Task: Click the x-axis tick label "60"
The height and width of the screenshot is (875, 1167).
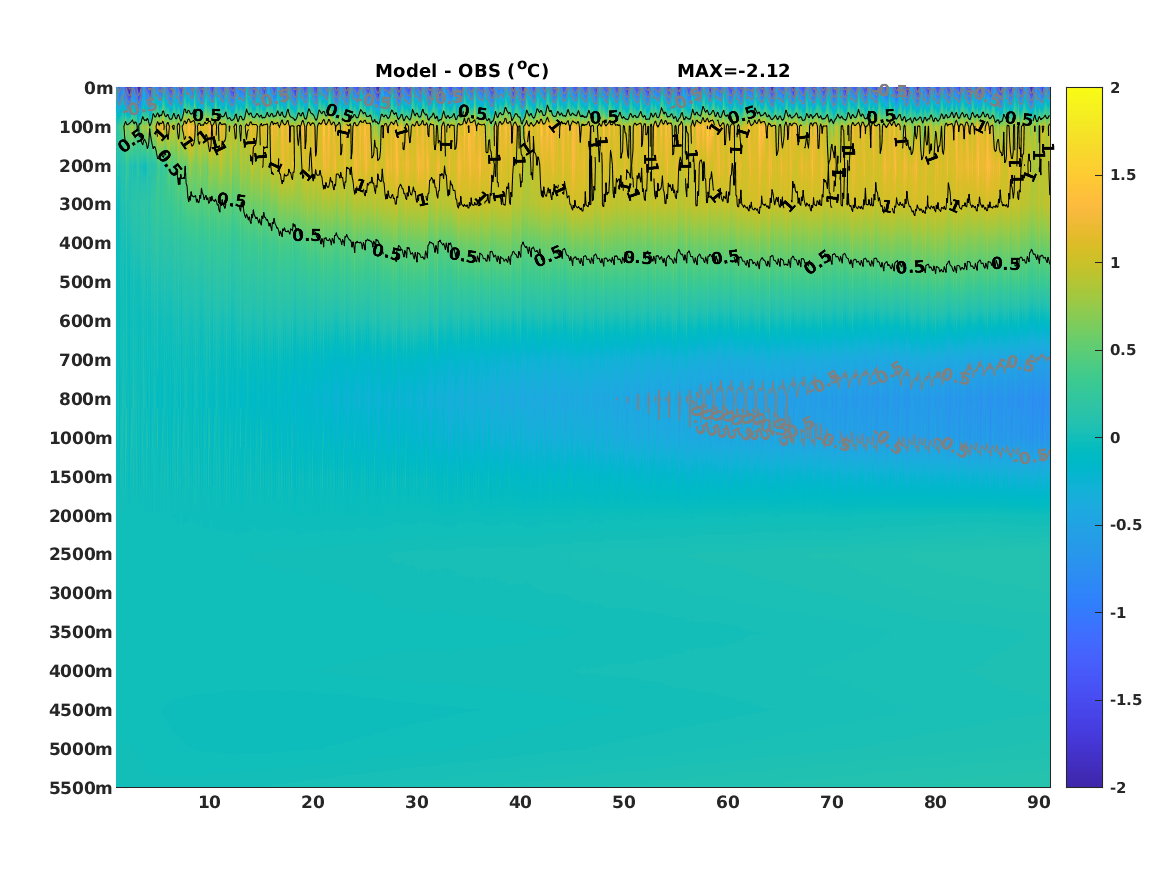Action: [x=728, y=802]
